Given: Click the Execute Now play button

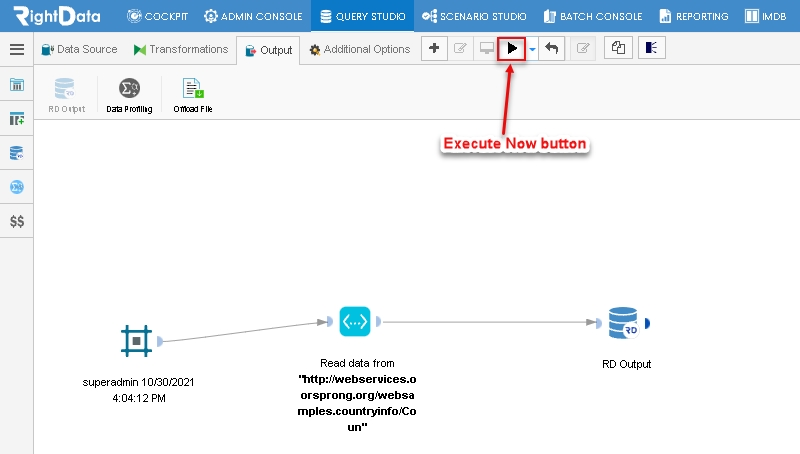Looking at the screenshot, I should point(511,48).
